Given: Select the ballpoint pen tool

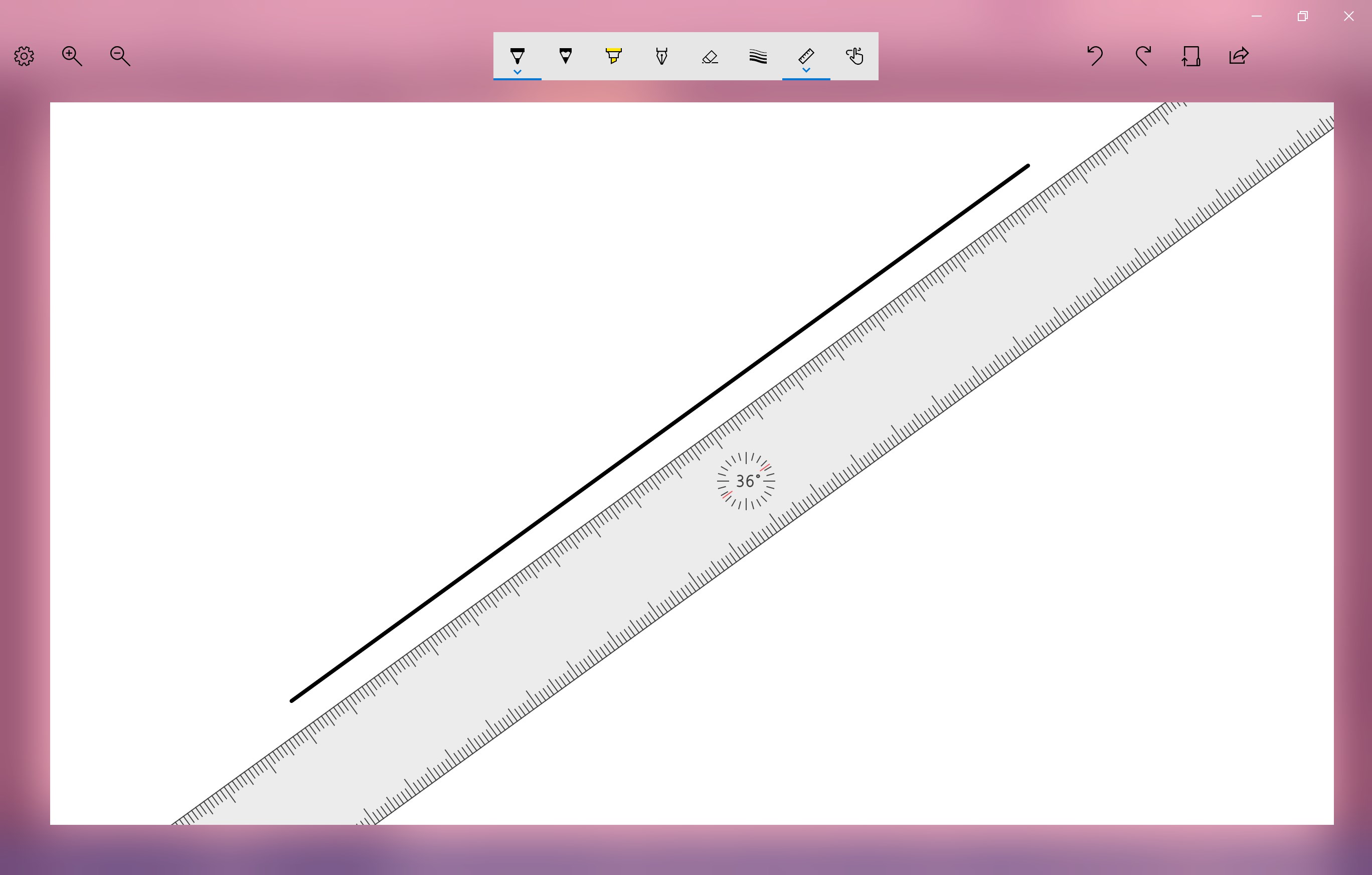Looking at the screenshot, I should (517, 55).
